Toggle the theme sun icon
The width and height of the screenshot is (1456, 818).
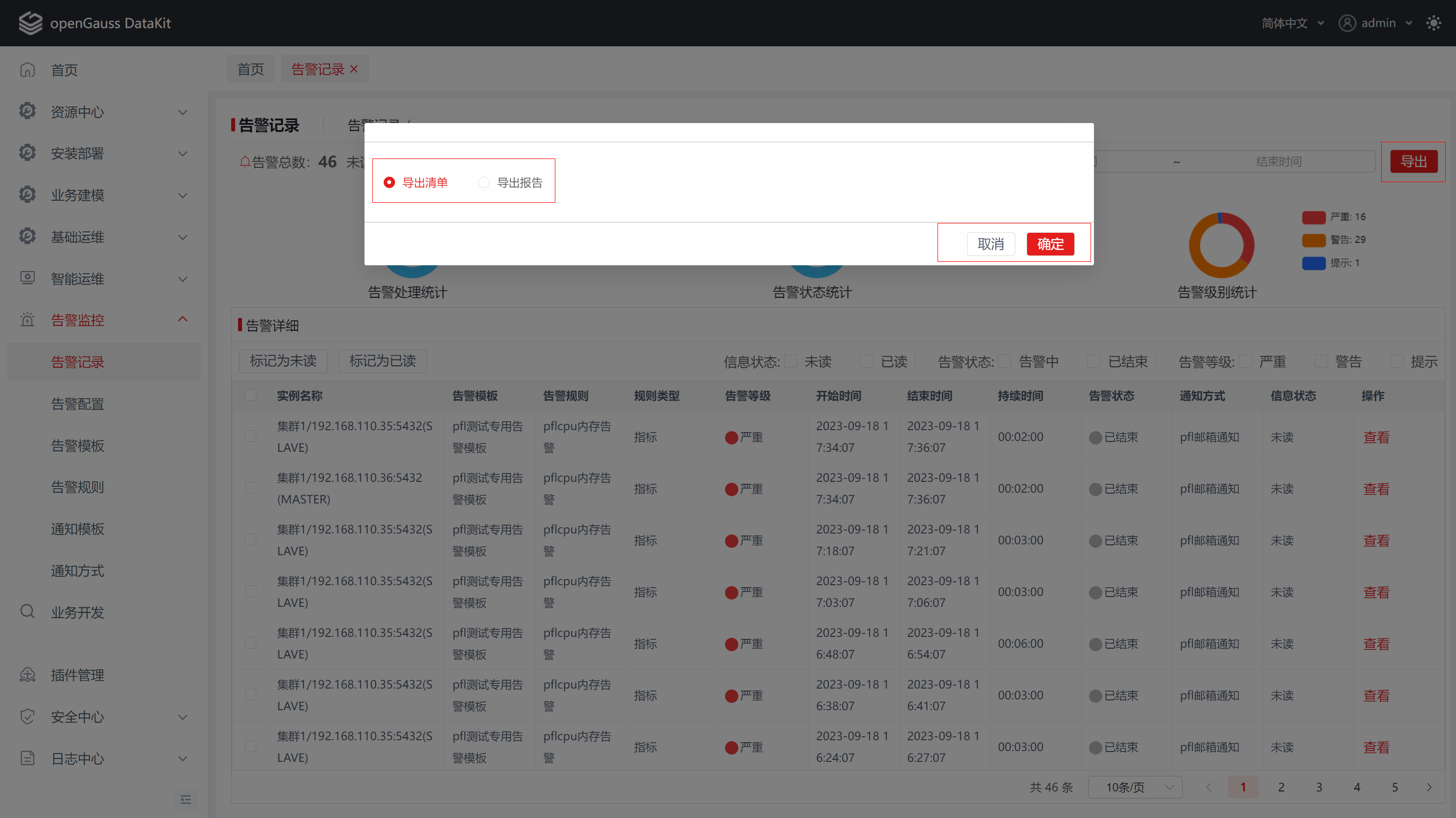[1433, 23]
